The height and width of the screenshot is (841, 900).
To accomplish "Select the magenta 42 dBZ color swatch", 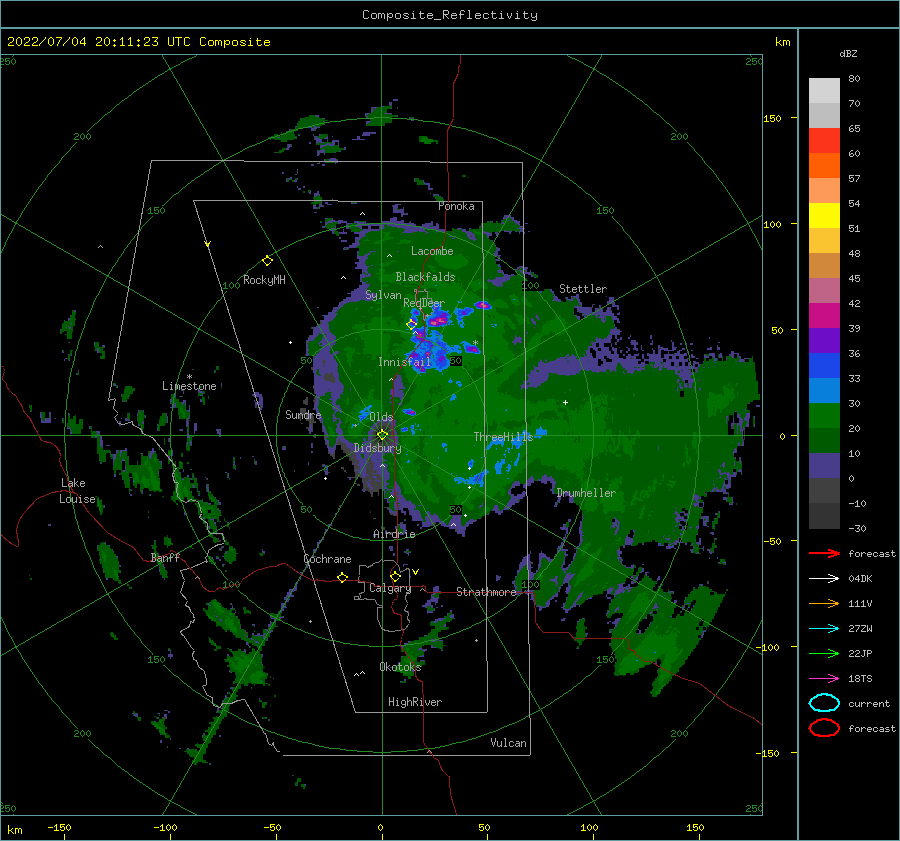I will click(x=824, y=315).
